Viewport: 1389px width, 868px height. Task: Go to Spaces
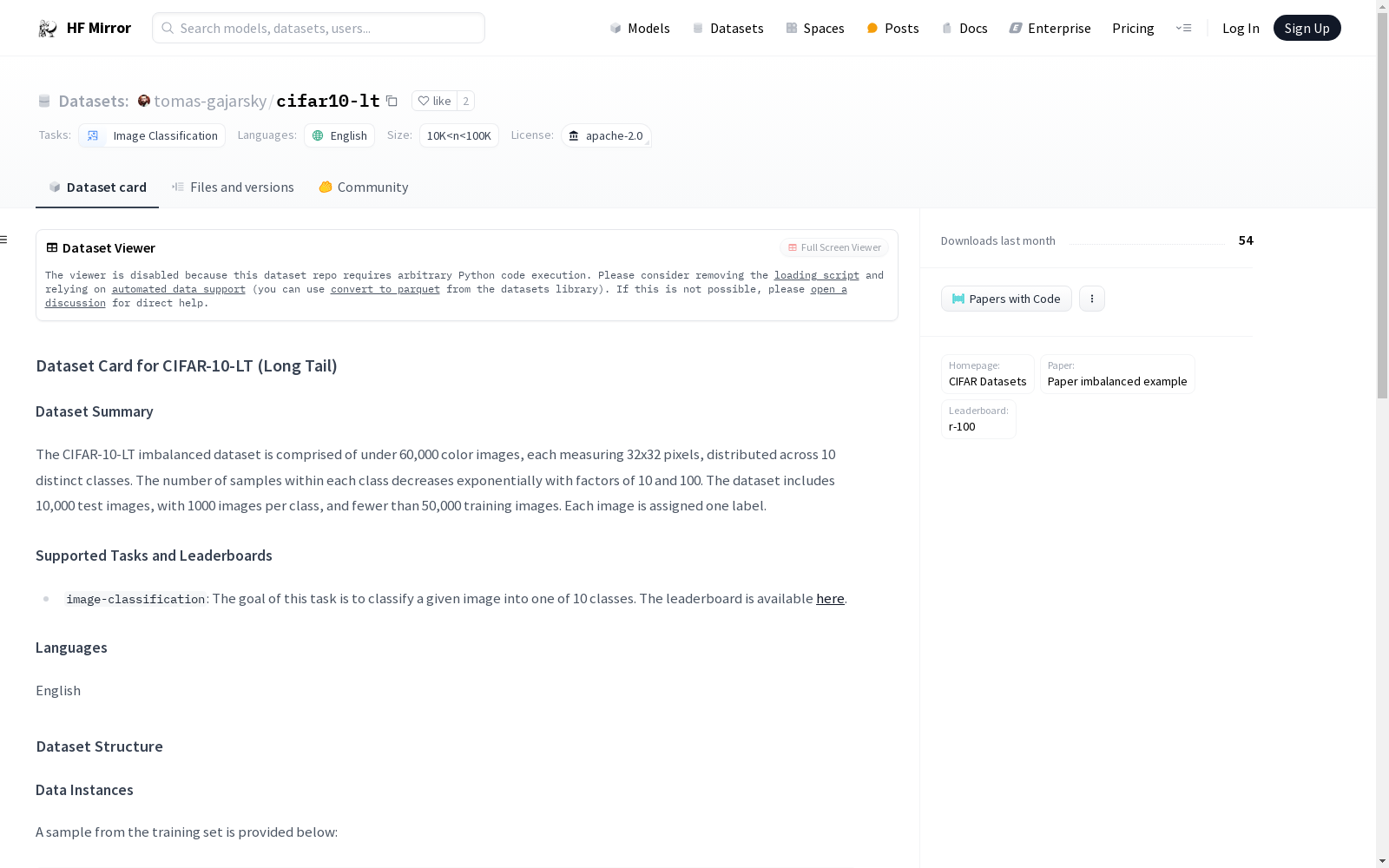click(x=815, y=28)
